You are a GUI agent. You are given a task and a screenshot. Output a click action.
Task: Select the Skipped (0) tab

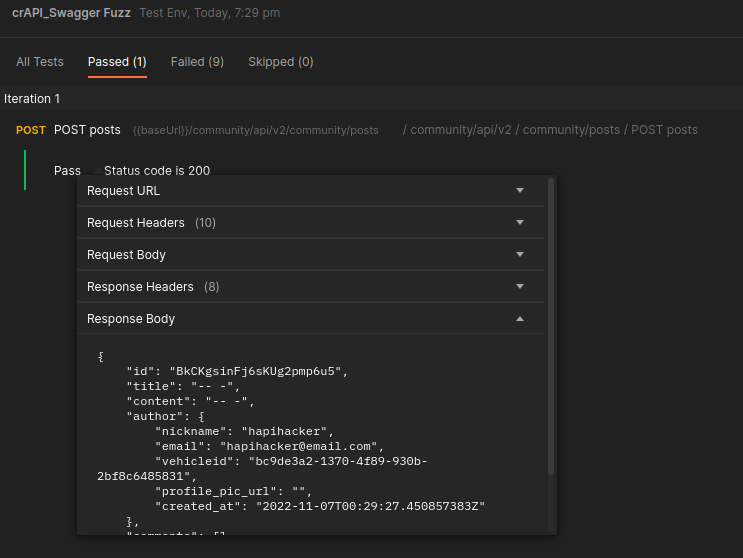280,62
